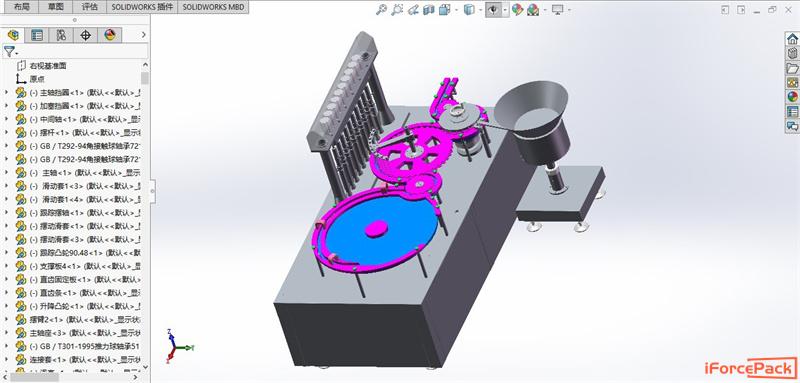Open the feature tree filter dropdown
This screenshot has width=800, height=383.
tap(10, 51)
